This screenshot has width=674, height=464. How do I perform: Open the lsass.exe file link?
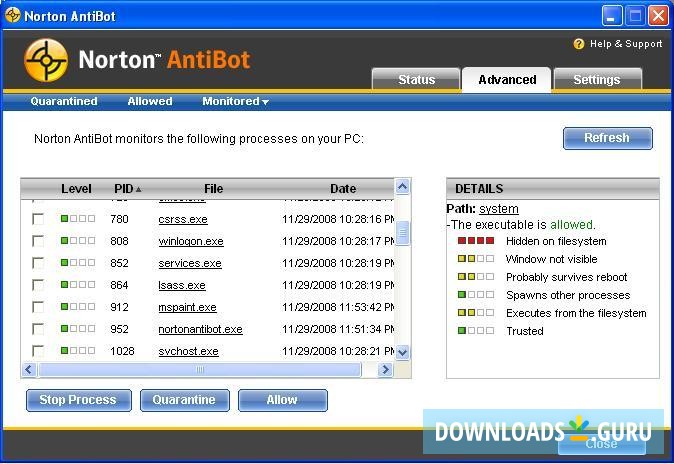tap(182, 285)
